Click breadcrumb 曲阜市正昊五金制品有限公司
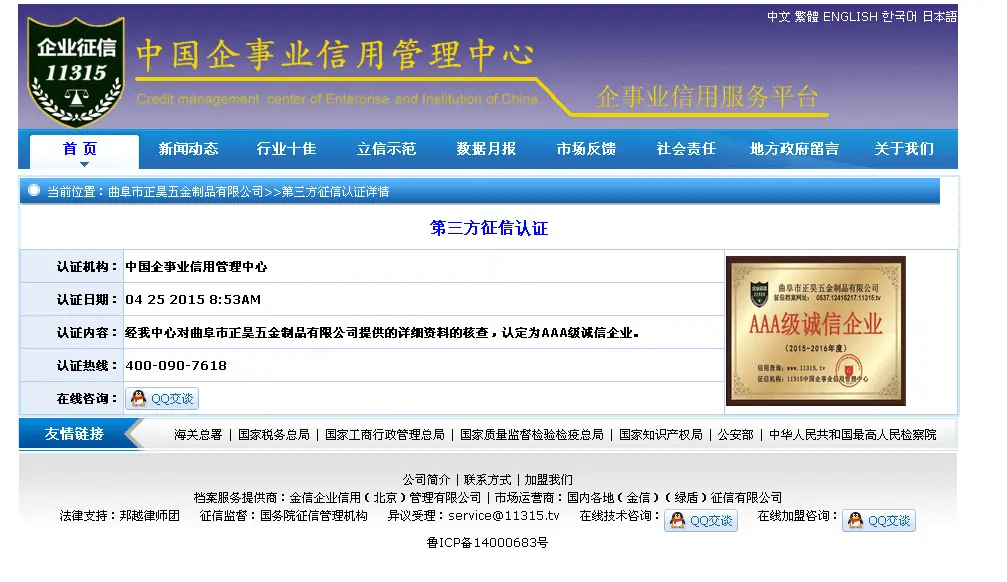Viewport: 1007px width, 582px height. pos(186,191)
